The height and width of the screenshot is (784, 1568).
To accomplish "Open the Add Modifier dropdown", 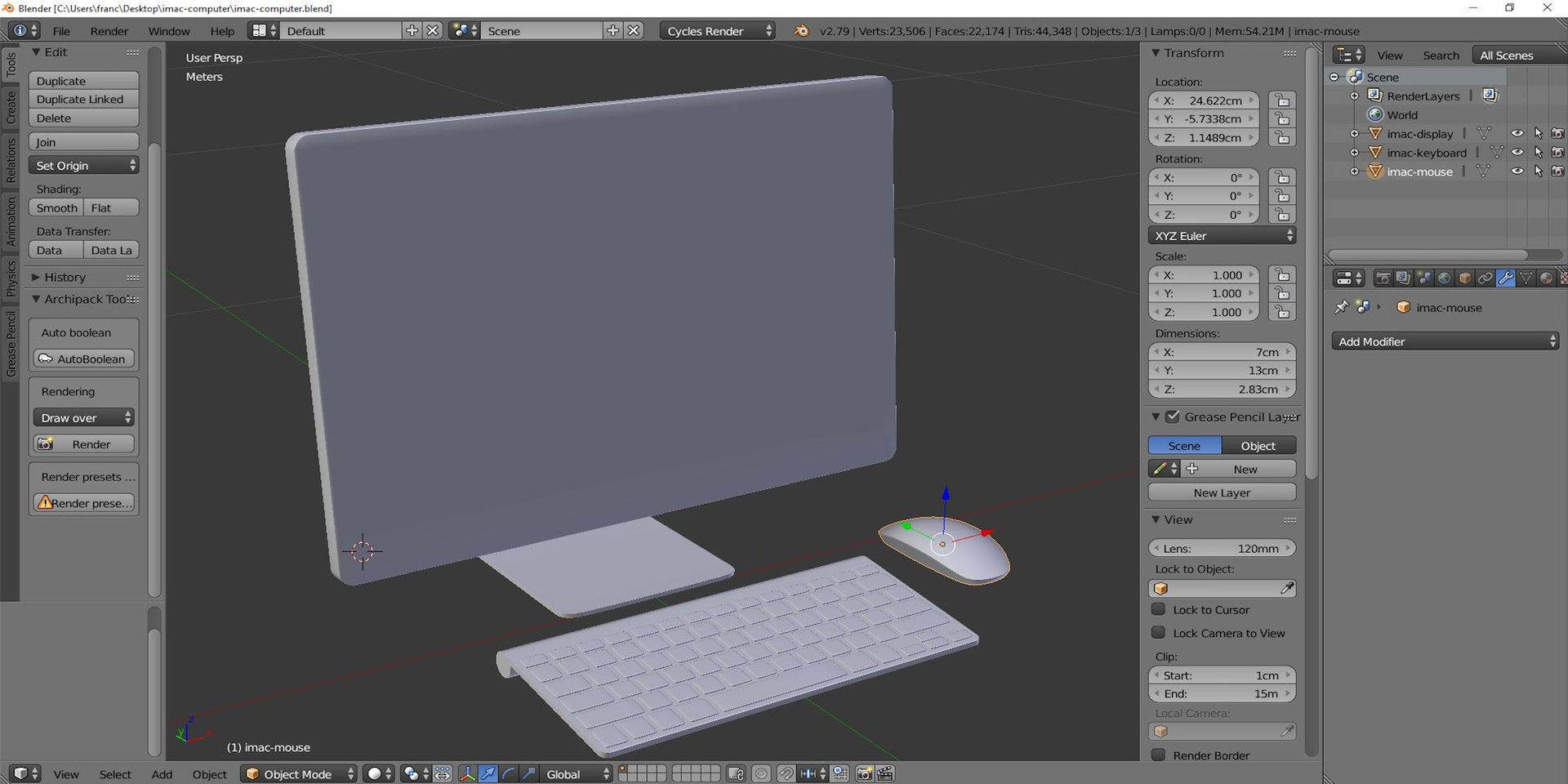I will 1445,341.
